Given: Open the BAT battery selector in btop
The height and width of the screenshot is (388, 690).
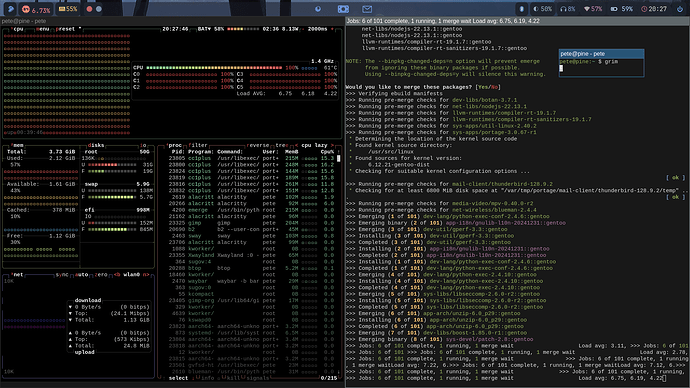Looking at the screenshot, I should pyautogui.click(x=203, y=29).
